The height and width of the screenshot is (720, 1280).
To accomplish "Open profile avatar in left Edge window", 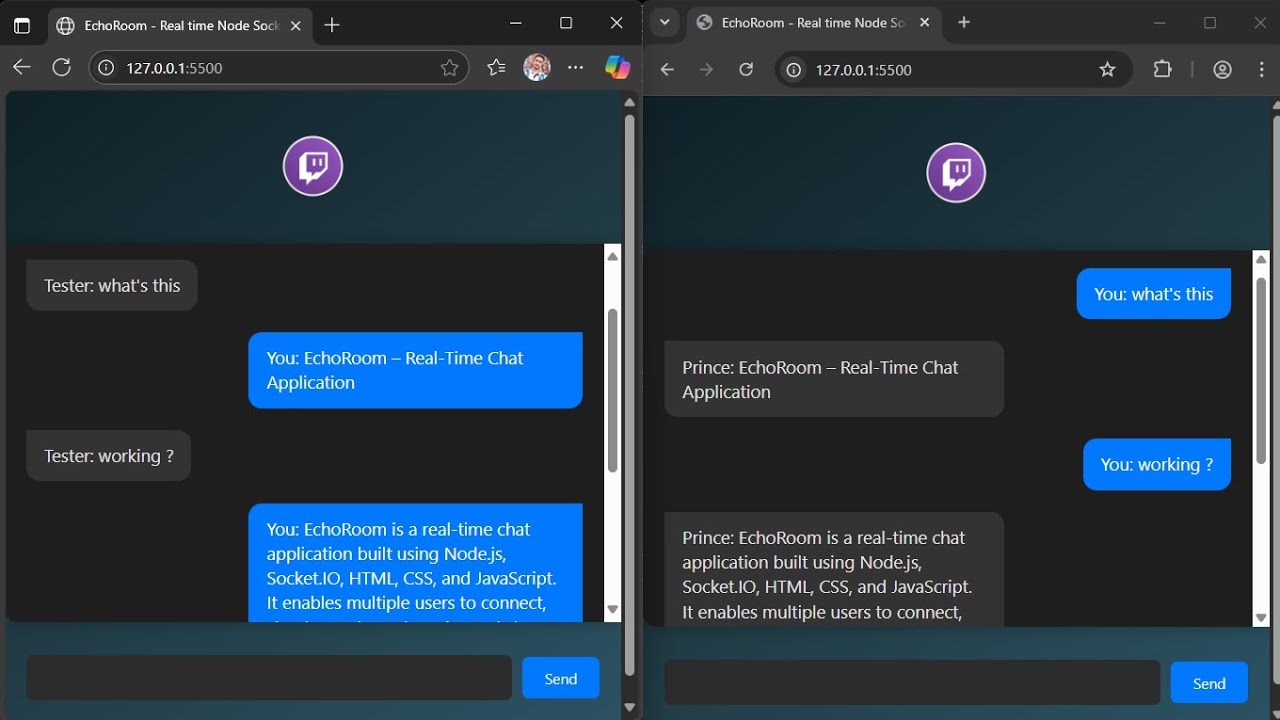I will point(537,68).
